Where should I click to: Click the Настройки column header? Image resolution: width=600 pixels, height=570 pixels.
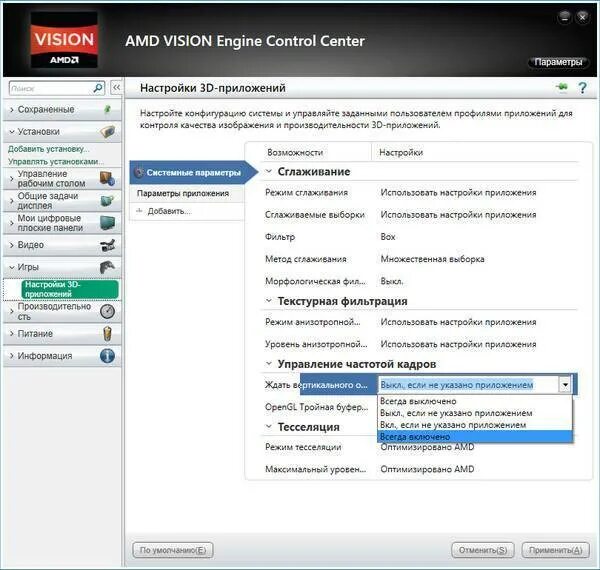(x=401, y=152)
